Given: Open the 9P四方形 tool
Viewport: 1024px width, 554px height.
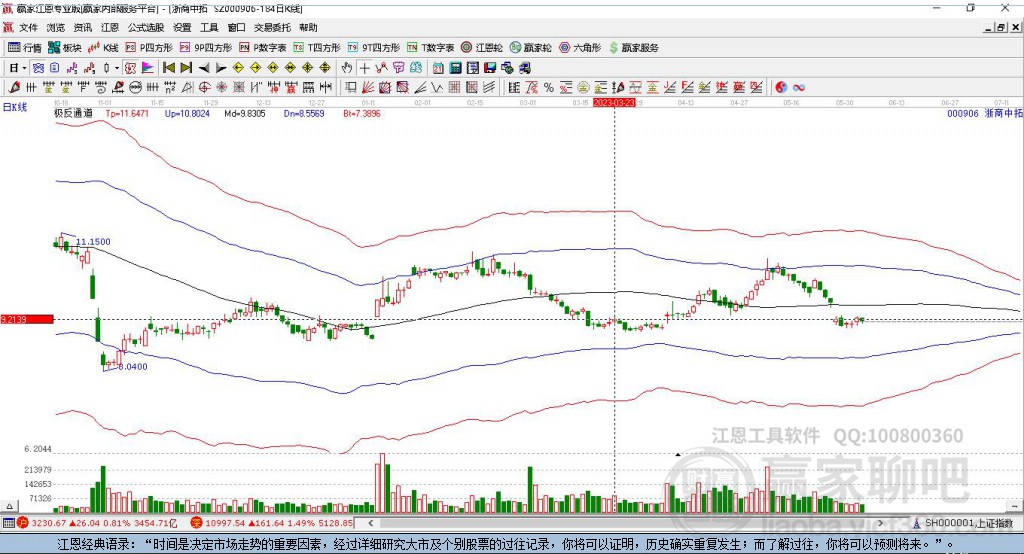Looking at the screenshot, I should pos(206,48).
